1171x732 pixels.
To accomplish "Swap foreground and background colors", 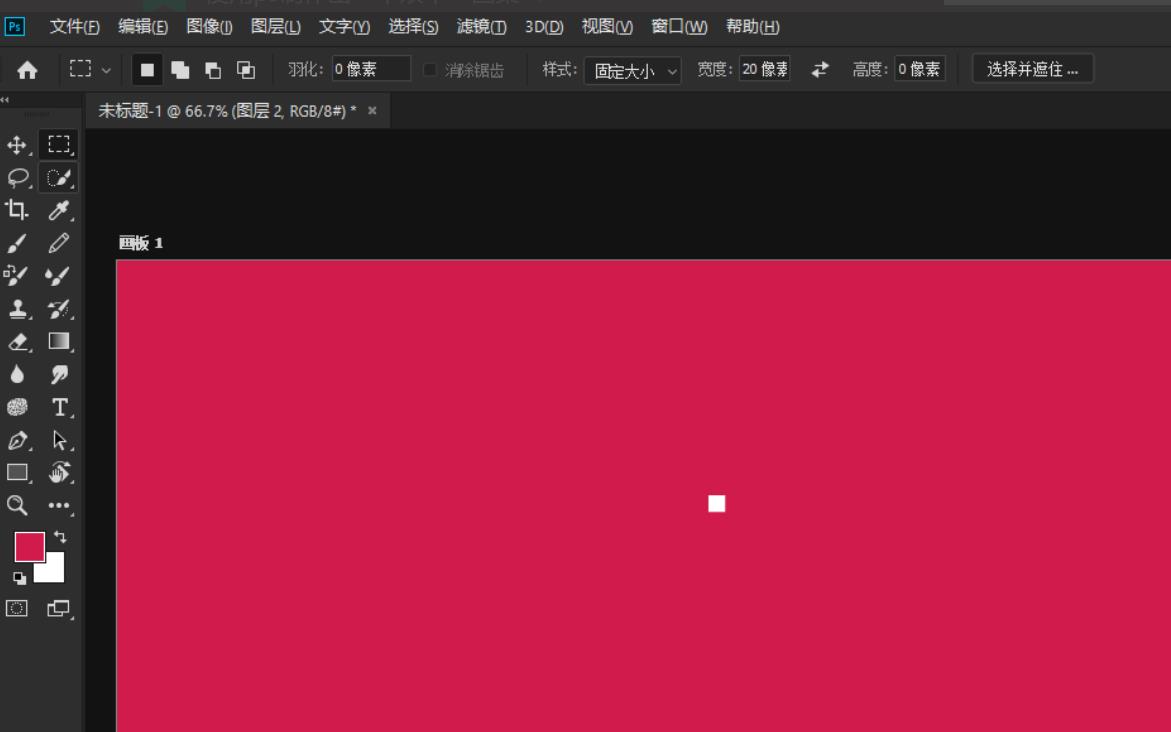I will pyautogui.click(x=60, y=537).
